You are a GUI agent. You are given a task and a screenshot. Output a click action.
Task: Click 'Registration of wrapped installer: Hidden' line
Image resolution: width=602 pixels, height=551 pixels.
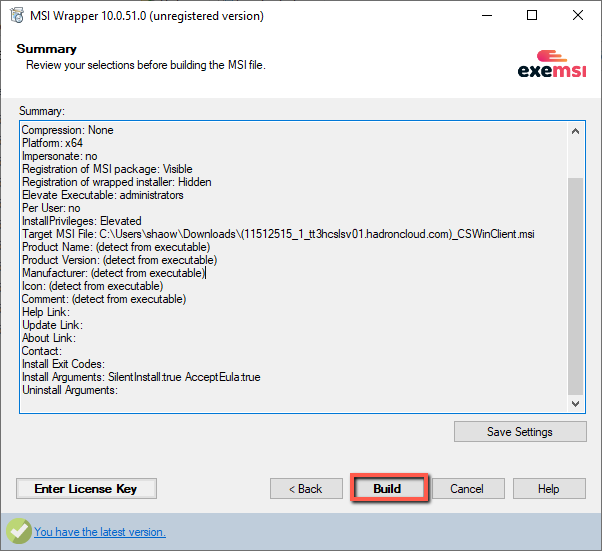tap(117, 182)
